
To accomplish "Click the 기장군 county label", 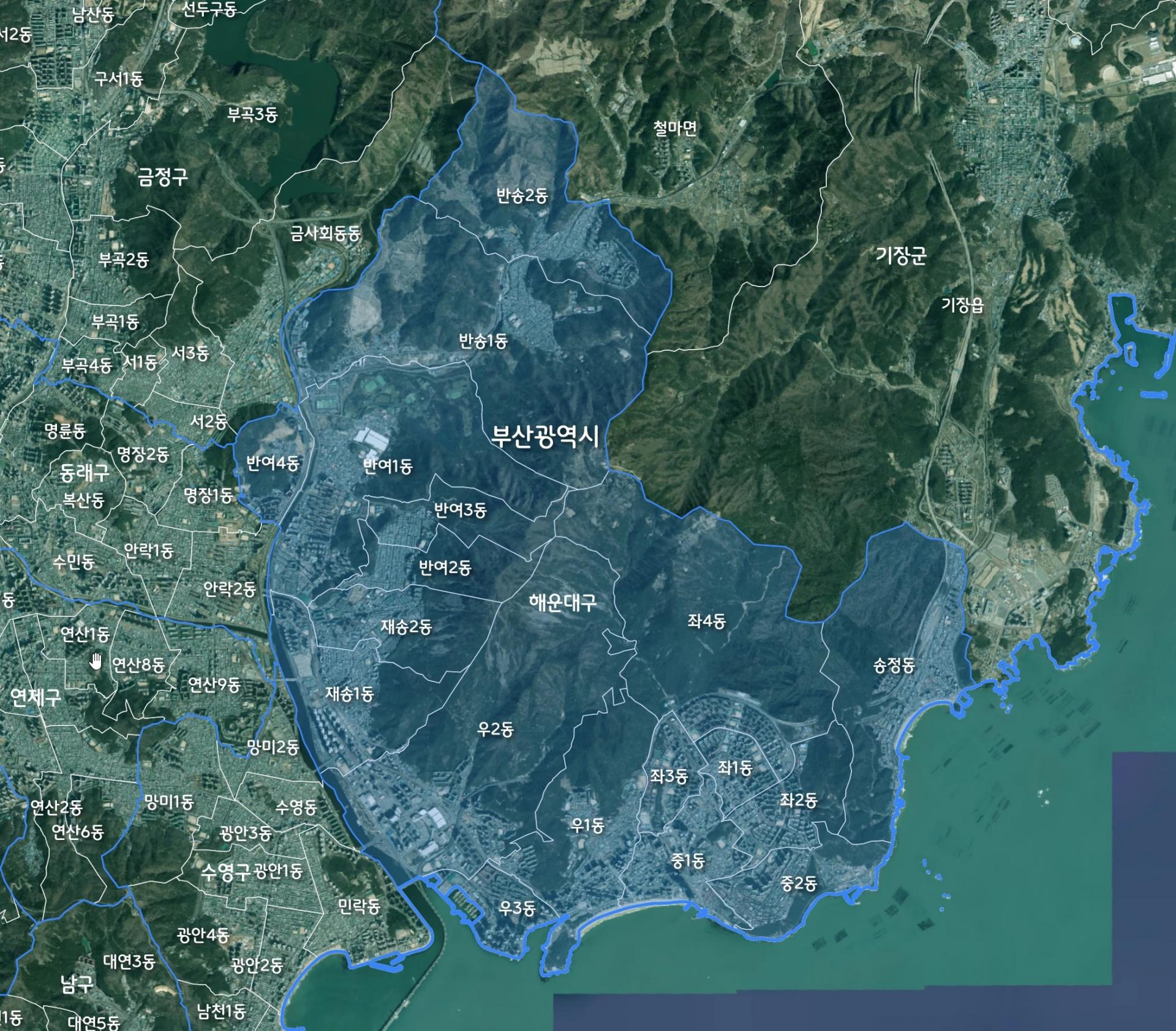I will [900, 255].
